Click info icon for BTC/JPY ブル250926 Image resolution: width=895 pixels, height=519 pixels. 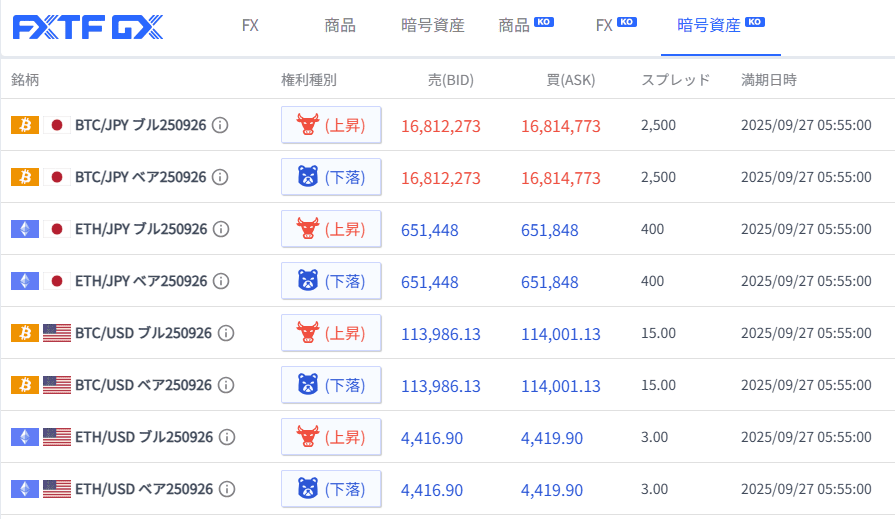coord(221,125)
